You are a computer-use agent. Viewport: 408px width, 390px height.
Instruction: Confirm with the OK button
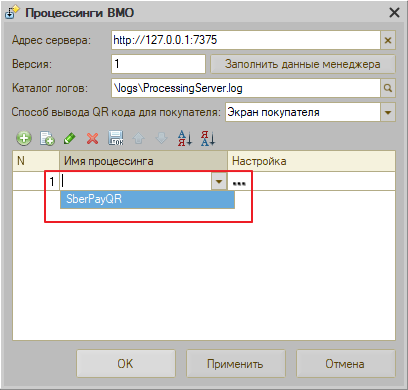[x=126, y=363]
